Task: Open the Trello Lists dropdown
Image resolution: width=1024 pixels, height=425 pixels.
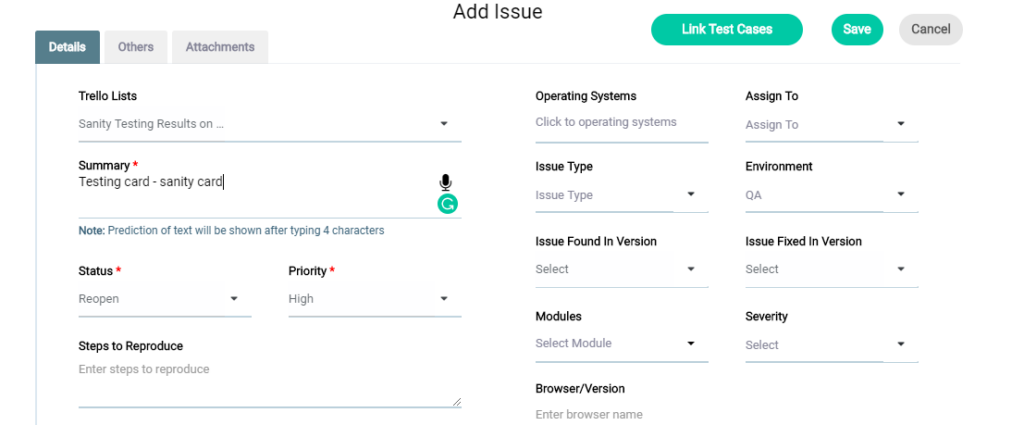Action: 444,125
